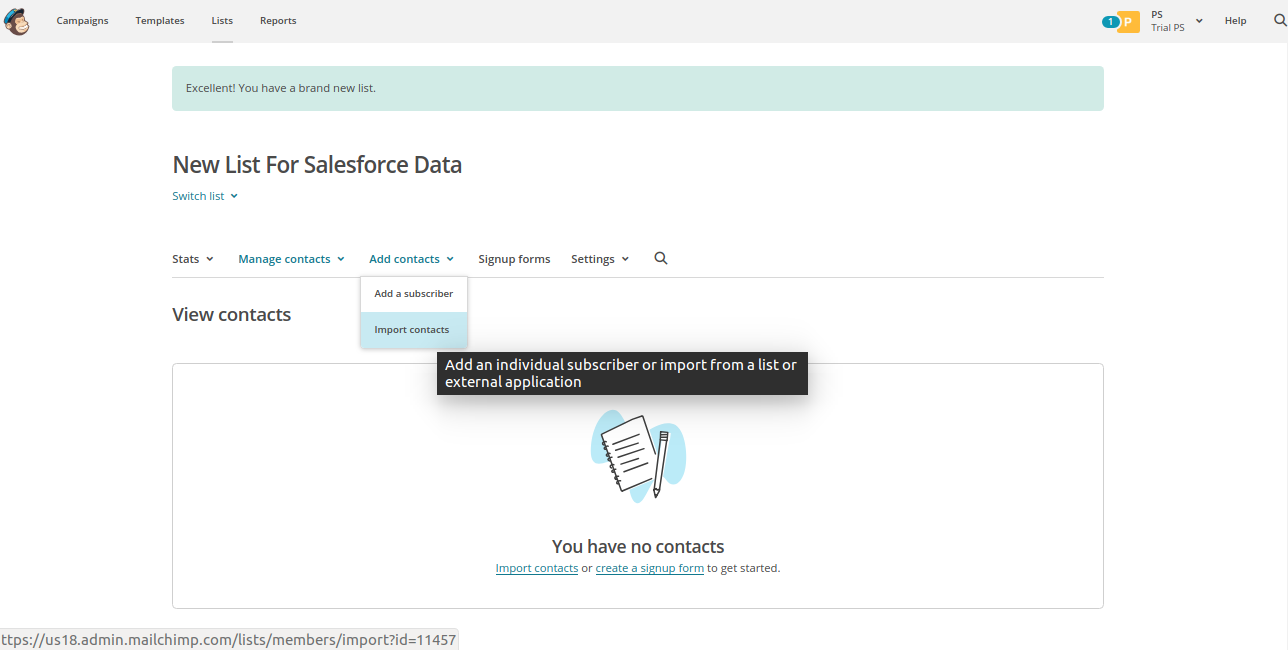Open the Settings dropdown menu

coord(600,259)
